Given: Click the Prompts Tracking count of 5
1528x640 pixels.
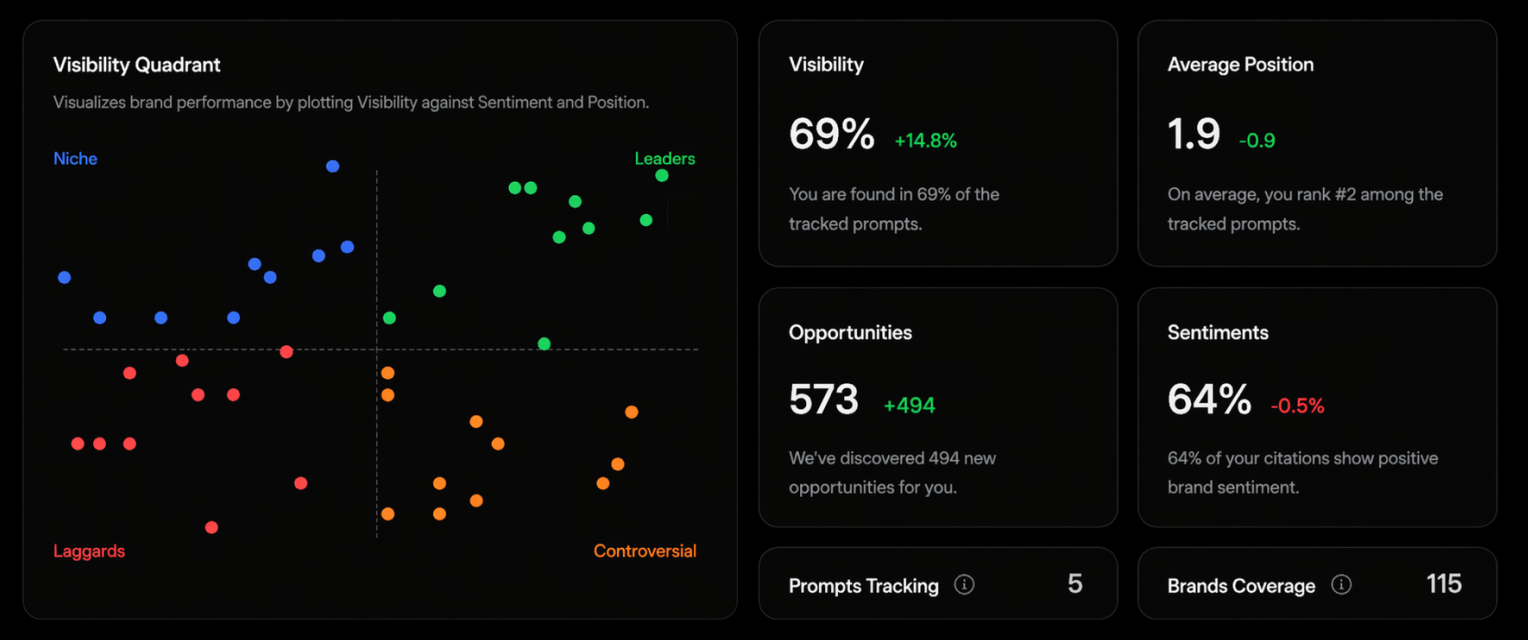Looking at the screenshot, I should point(1075,584).
